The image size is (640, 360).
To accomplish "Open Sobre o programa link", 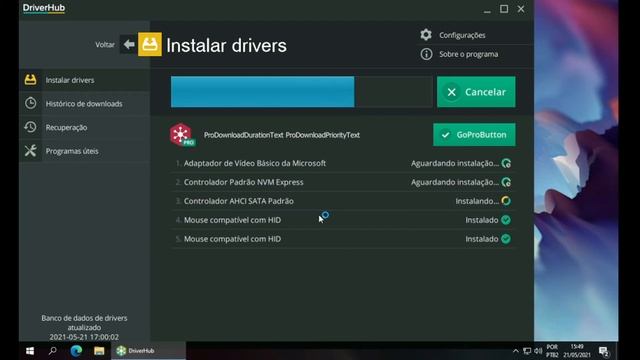I will [469, 54].
